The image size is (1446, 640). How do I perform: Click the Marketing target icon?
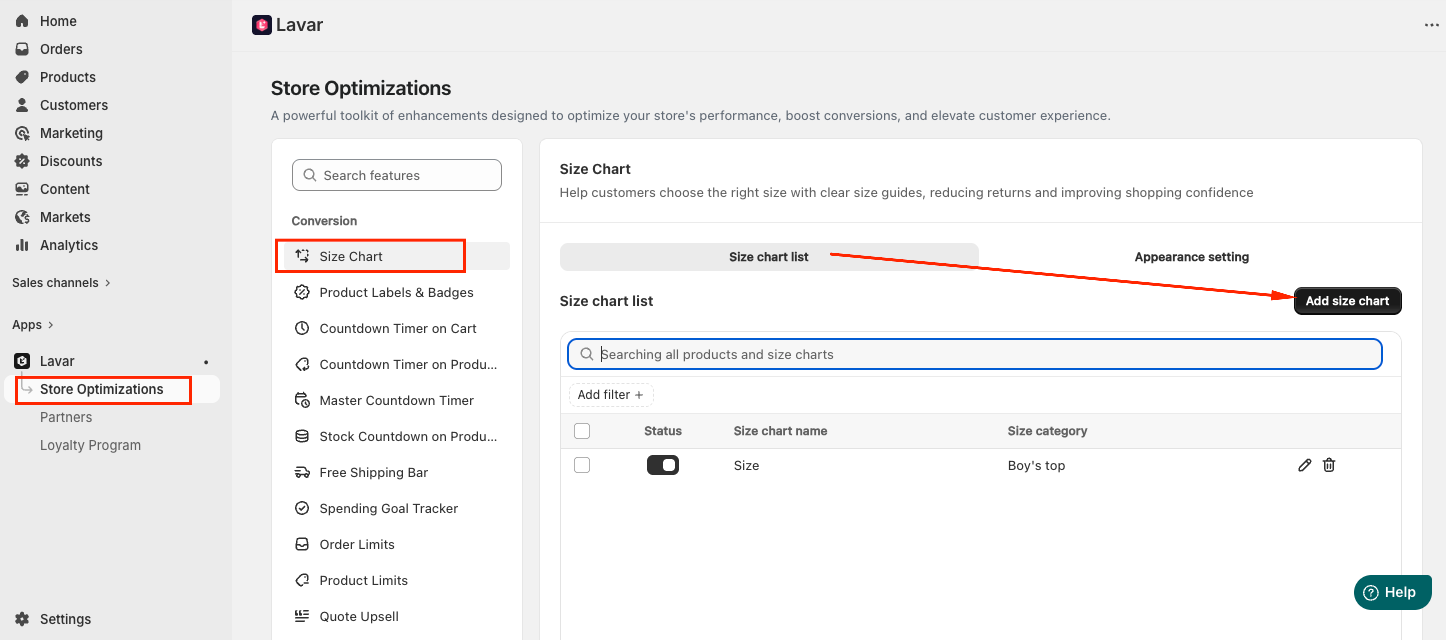pos(22,133)
